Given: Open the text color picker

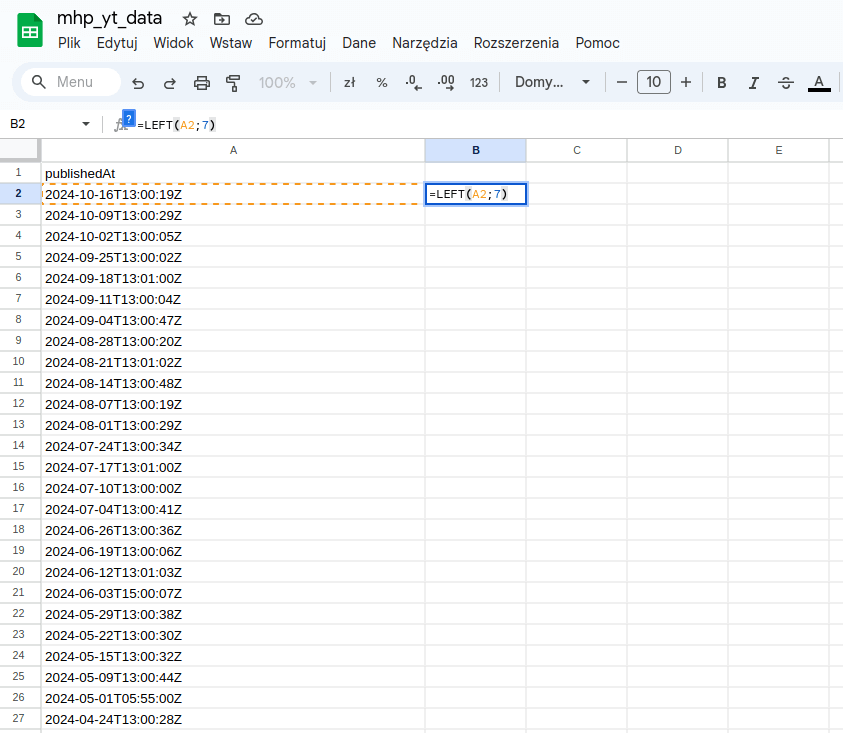Looking at the screenshot, I should pyautogui.click(x=818, y=83).
